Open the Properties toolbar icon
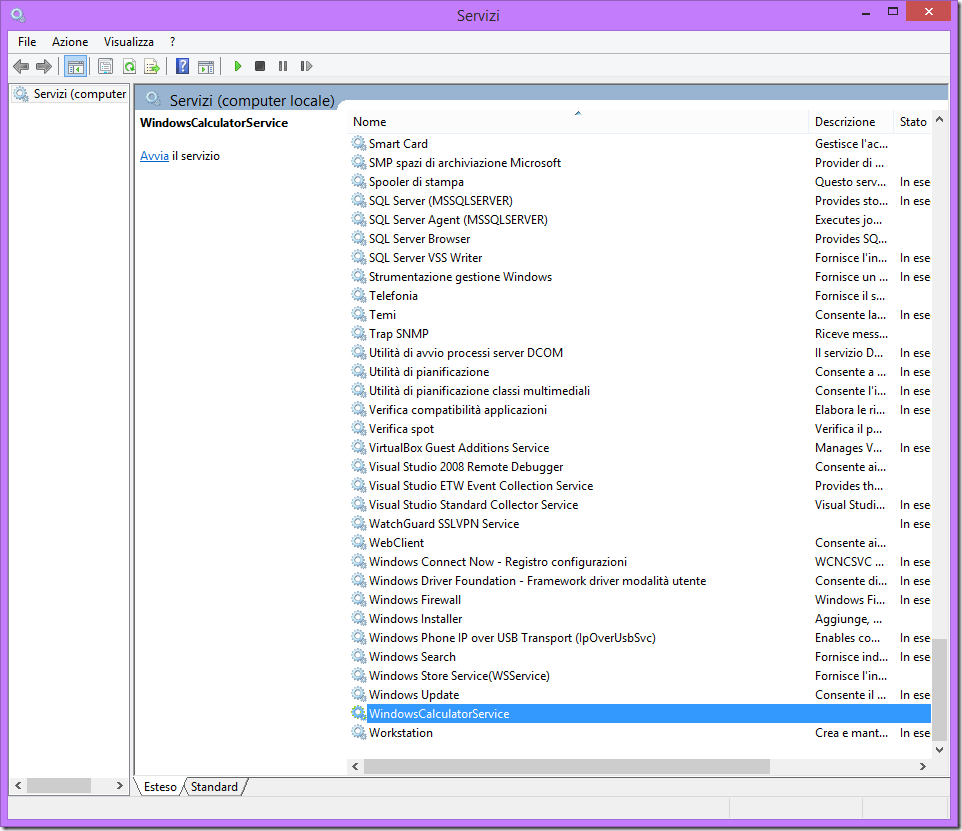The height and width of the screenshot is (831, 962). tap(105, 67)
